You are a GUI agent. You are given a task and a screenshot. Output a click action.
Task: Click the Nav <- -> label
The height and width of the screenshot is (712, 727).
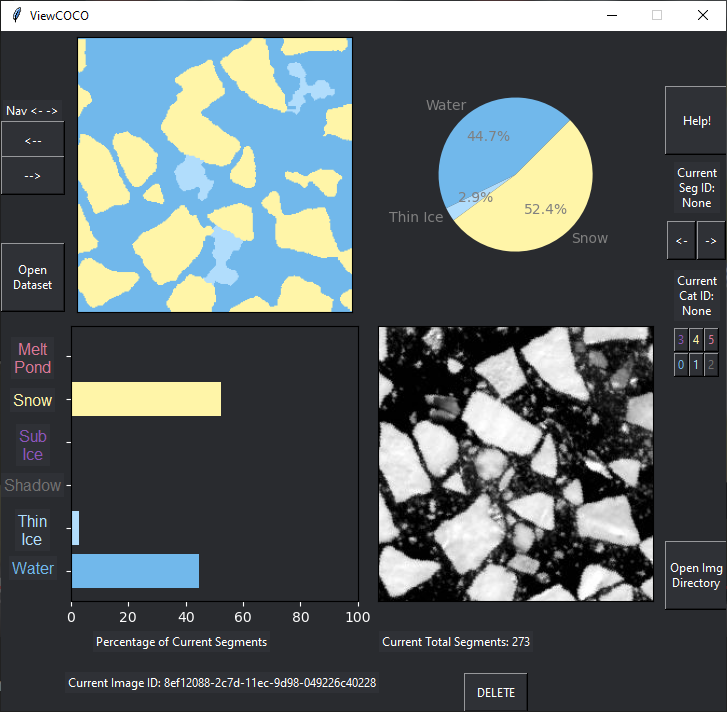pyautogui.click(x=32, y=110)
